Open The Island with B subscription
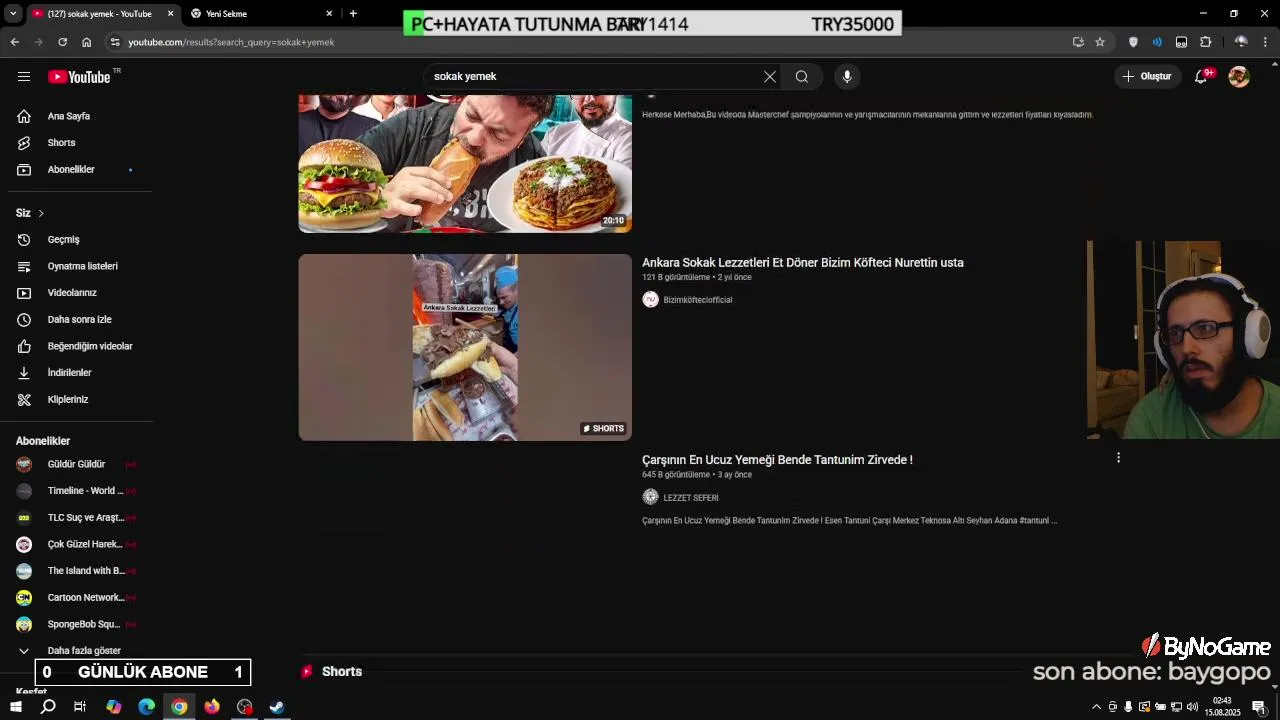This screenshot has height=720, width=1280. click(76, 571)
